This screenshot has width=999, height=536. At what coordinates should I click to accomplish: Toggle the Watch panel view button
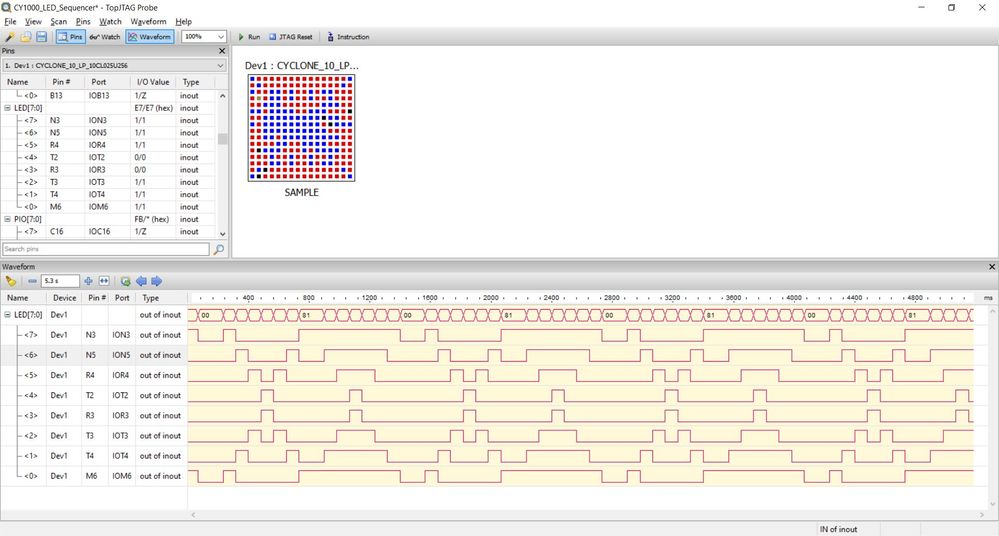coord(105,37)
